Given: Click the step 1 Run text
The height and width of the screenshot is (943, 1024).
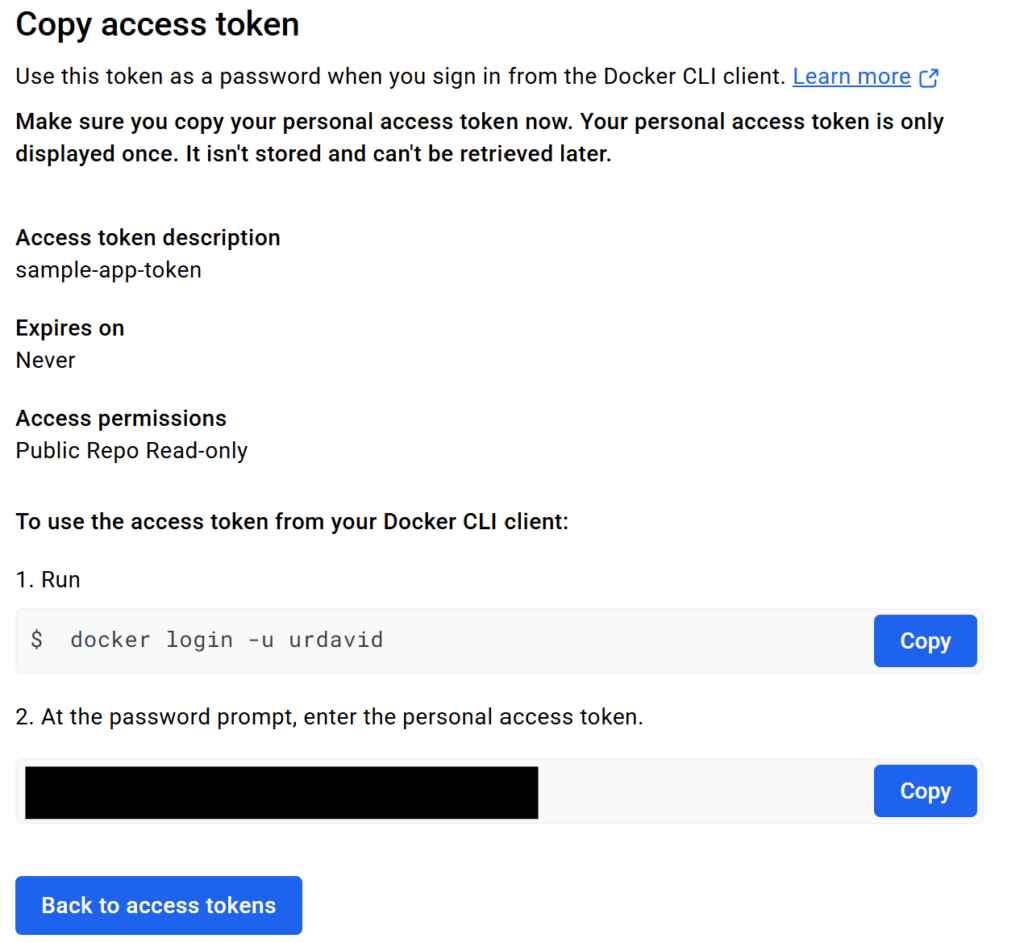Looking at the screenshot, I should (x=48, y=580).
